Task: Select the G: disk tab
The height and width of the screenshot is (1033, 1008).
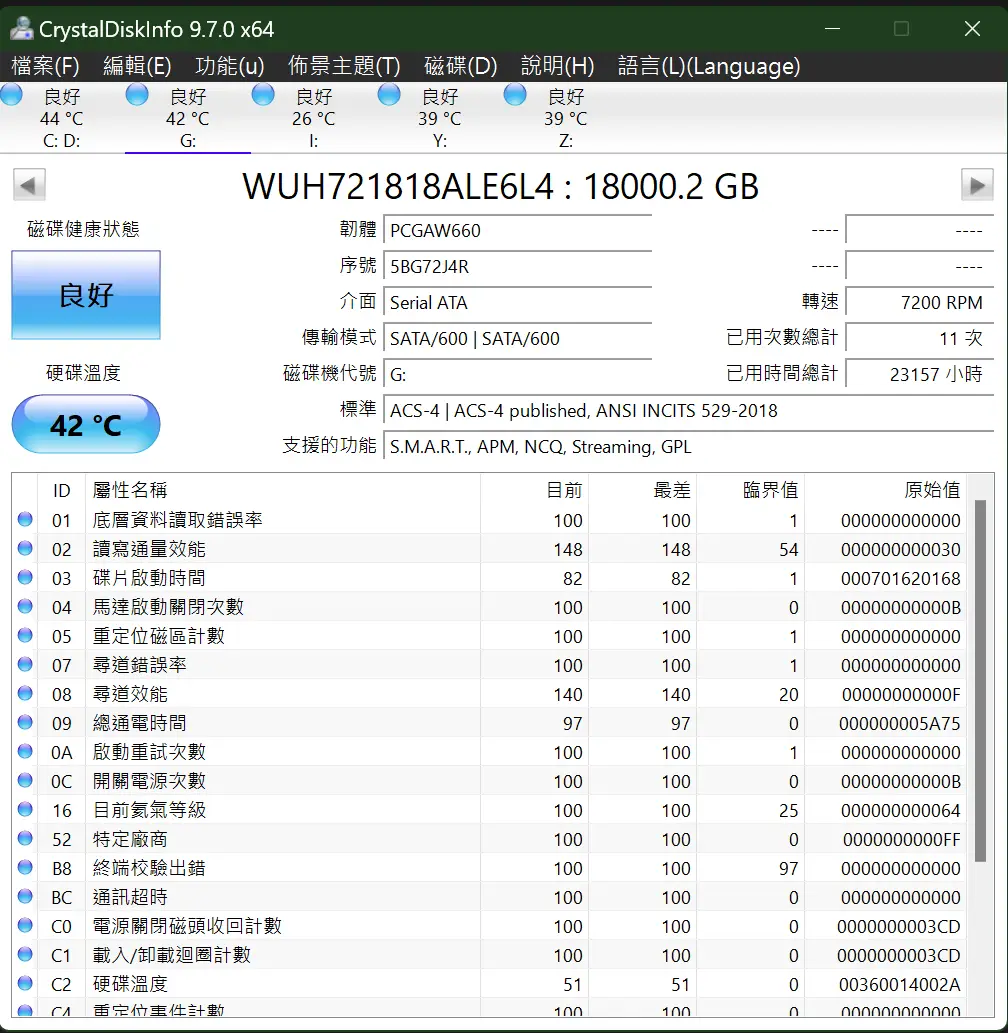Action: coord(188,119)
